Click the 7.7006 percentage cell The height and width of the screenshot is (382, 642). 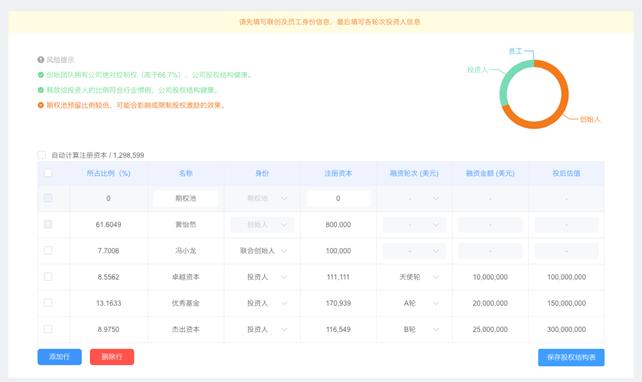pyautogui.click(x=108, y=251)
